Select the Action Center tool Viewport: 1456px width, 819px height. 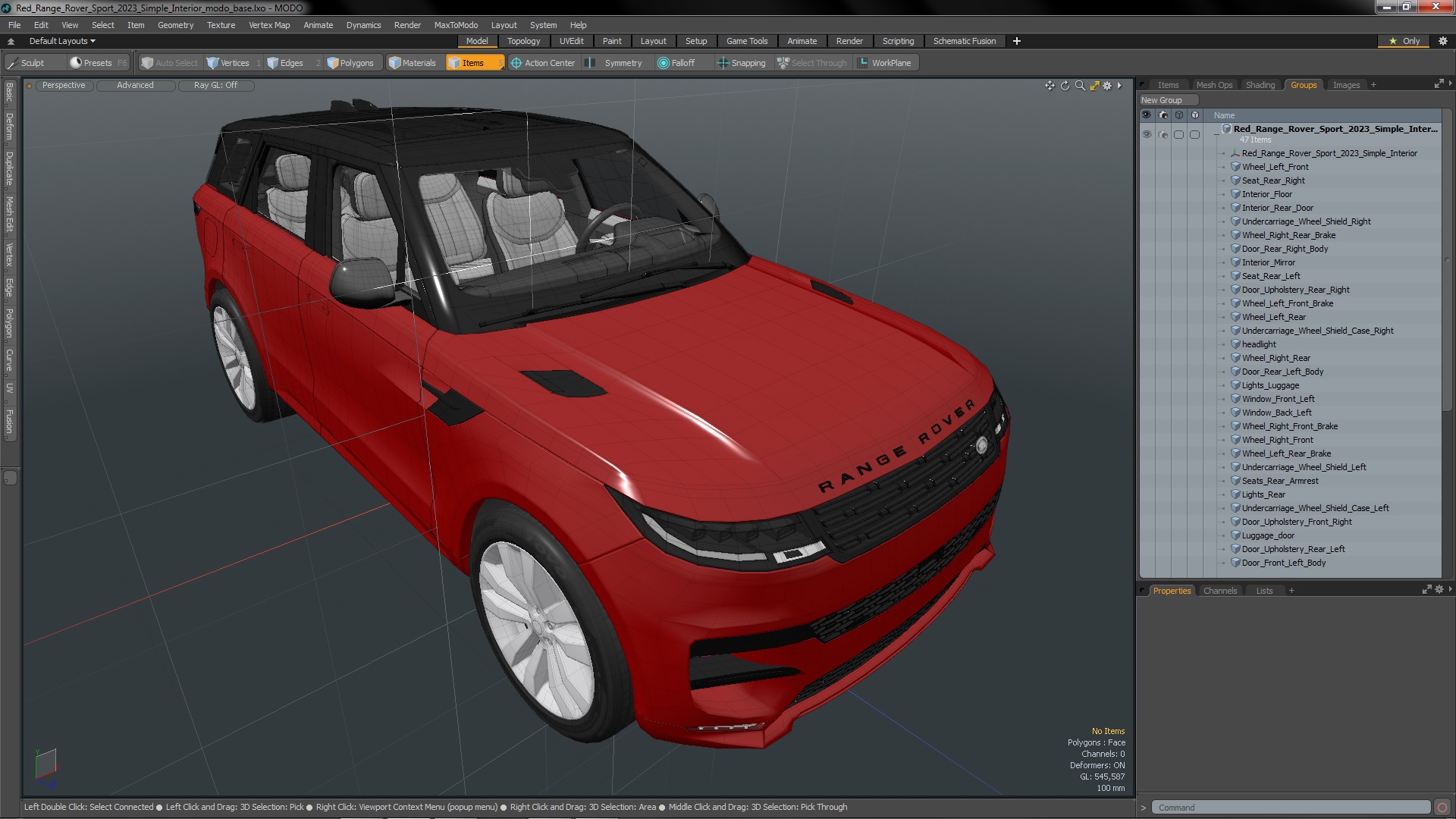542,63
